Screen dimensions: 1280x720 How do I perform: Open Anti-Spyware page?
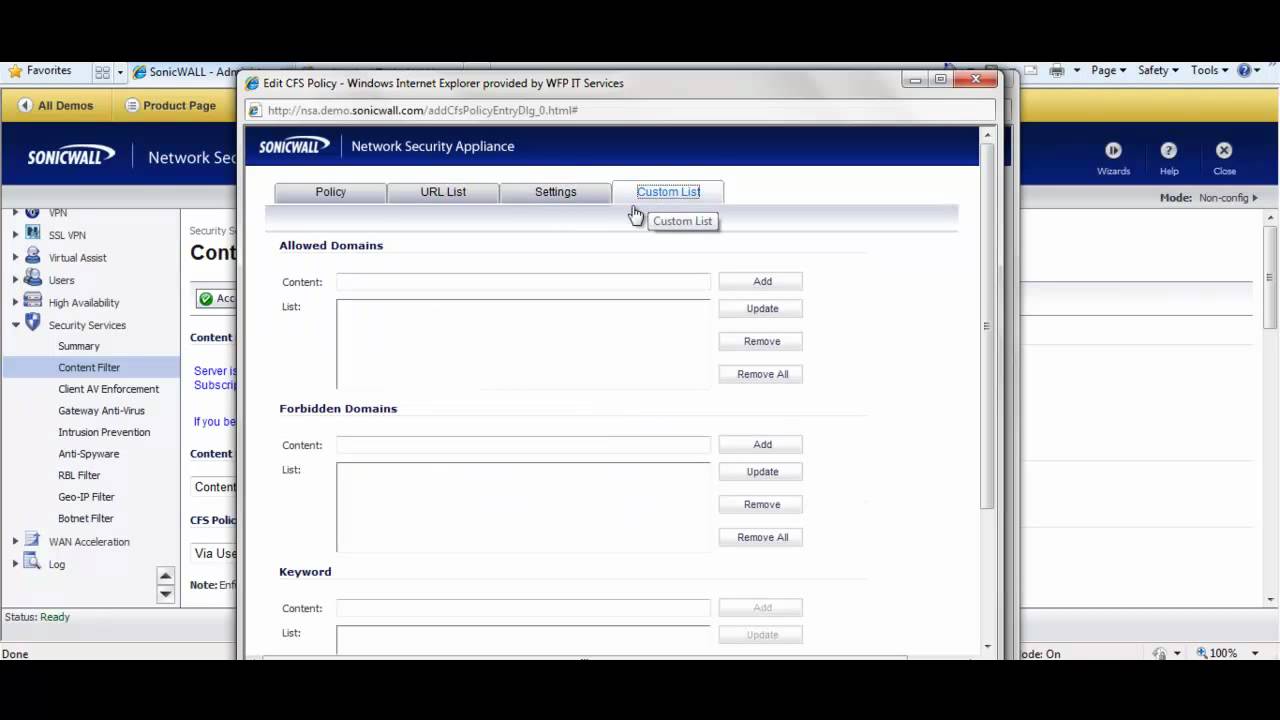pyautogui.click(x=88, y=454)
